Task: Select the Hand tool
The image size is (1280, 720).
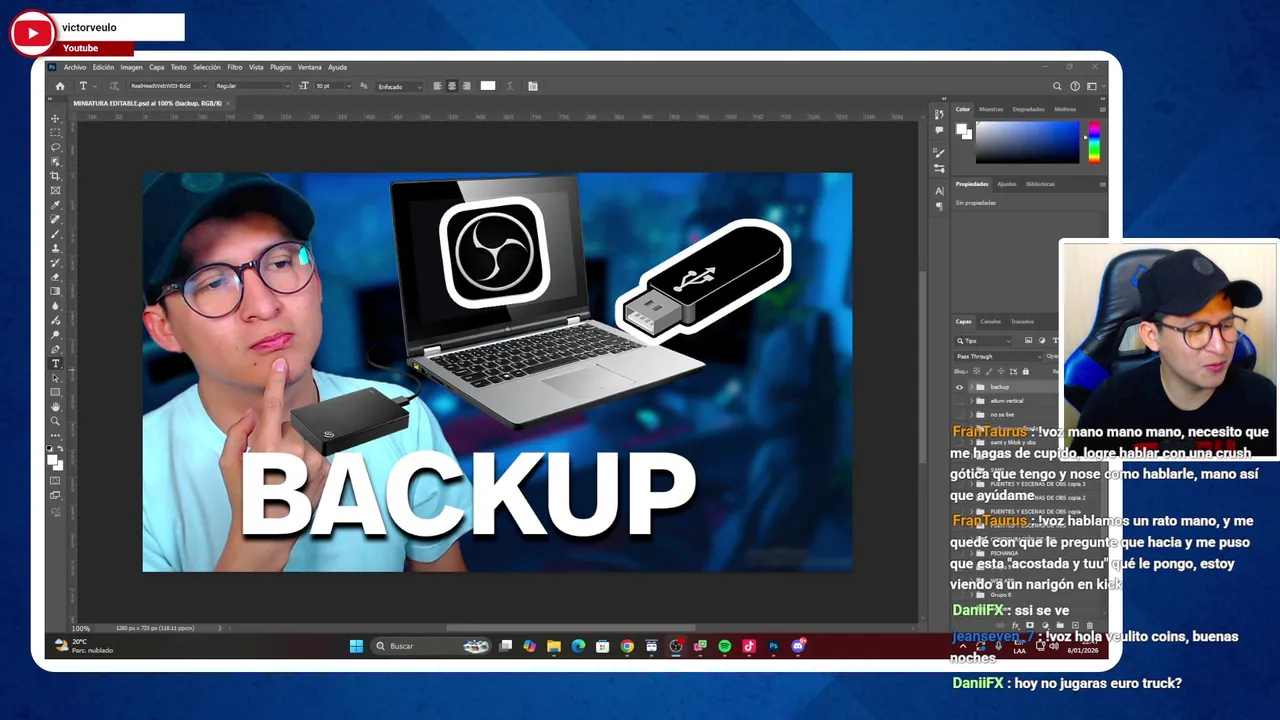Action: 56,407
